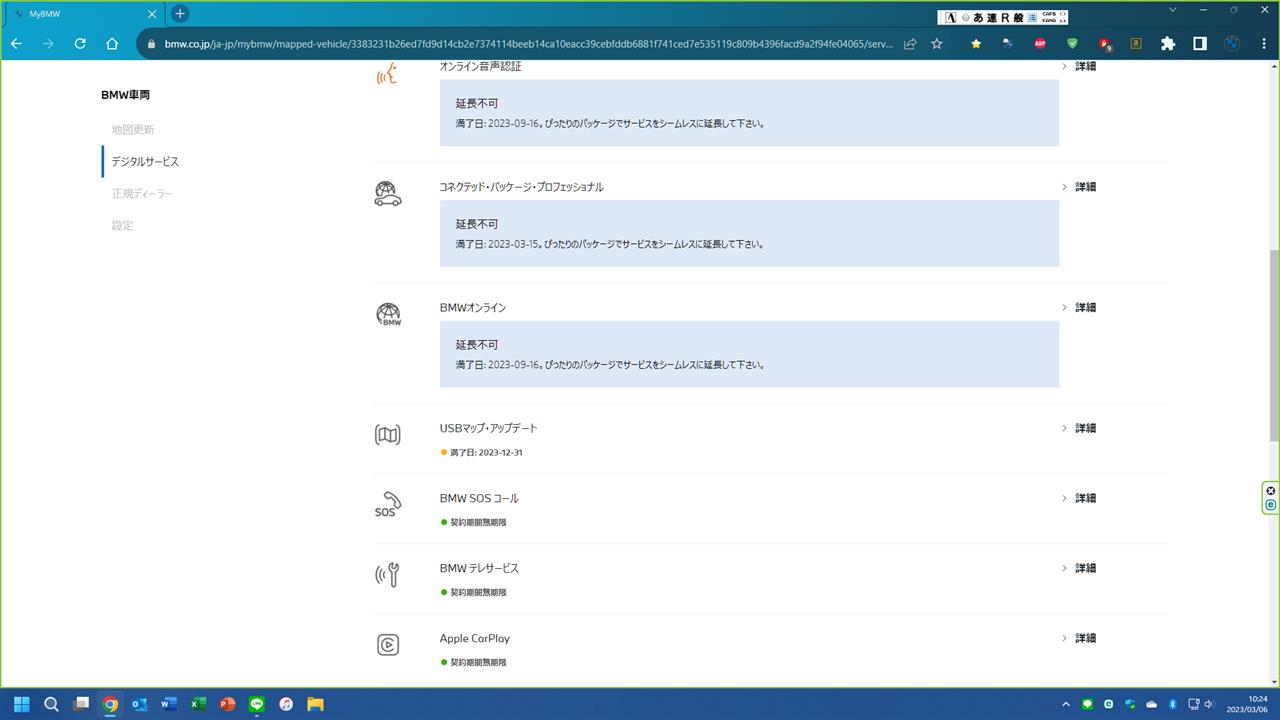Open a new browser tab
The image size is (1280, 720).
coord(180,14)
